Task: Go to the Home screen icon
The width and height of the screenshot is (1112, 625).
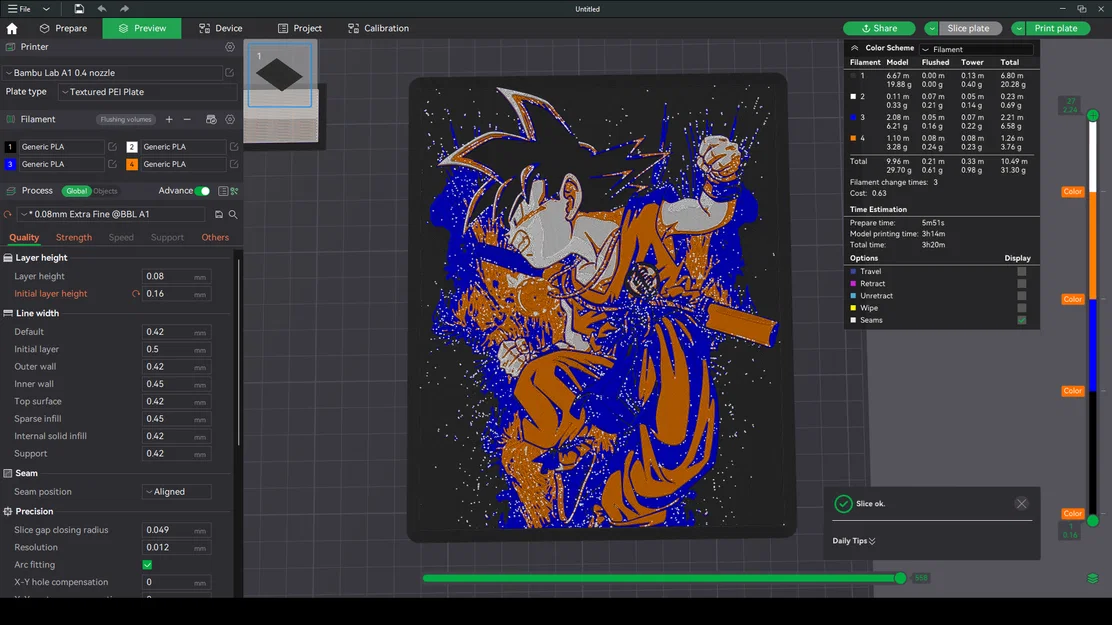Action: (x=12, y=28)
